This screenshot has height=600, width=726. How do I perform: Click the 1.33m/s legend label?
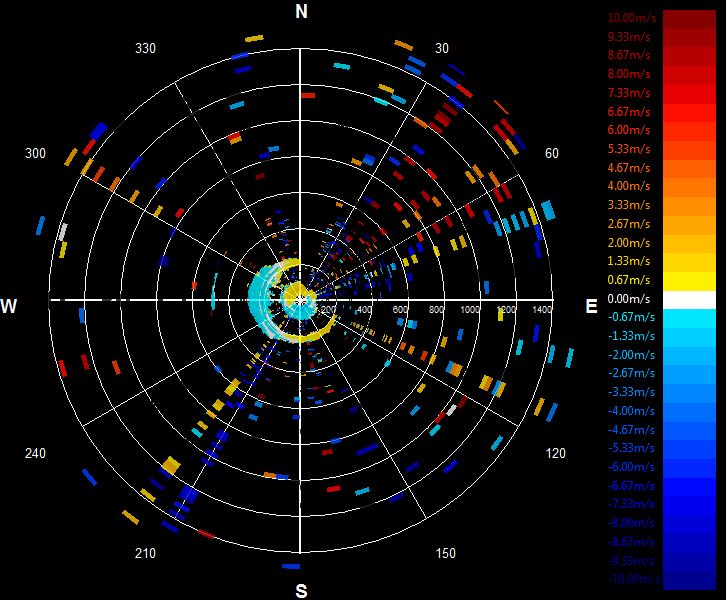coord(629,261)
